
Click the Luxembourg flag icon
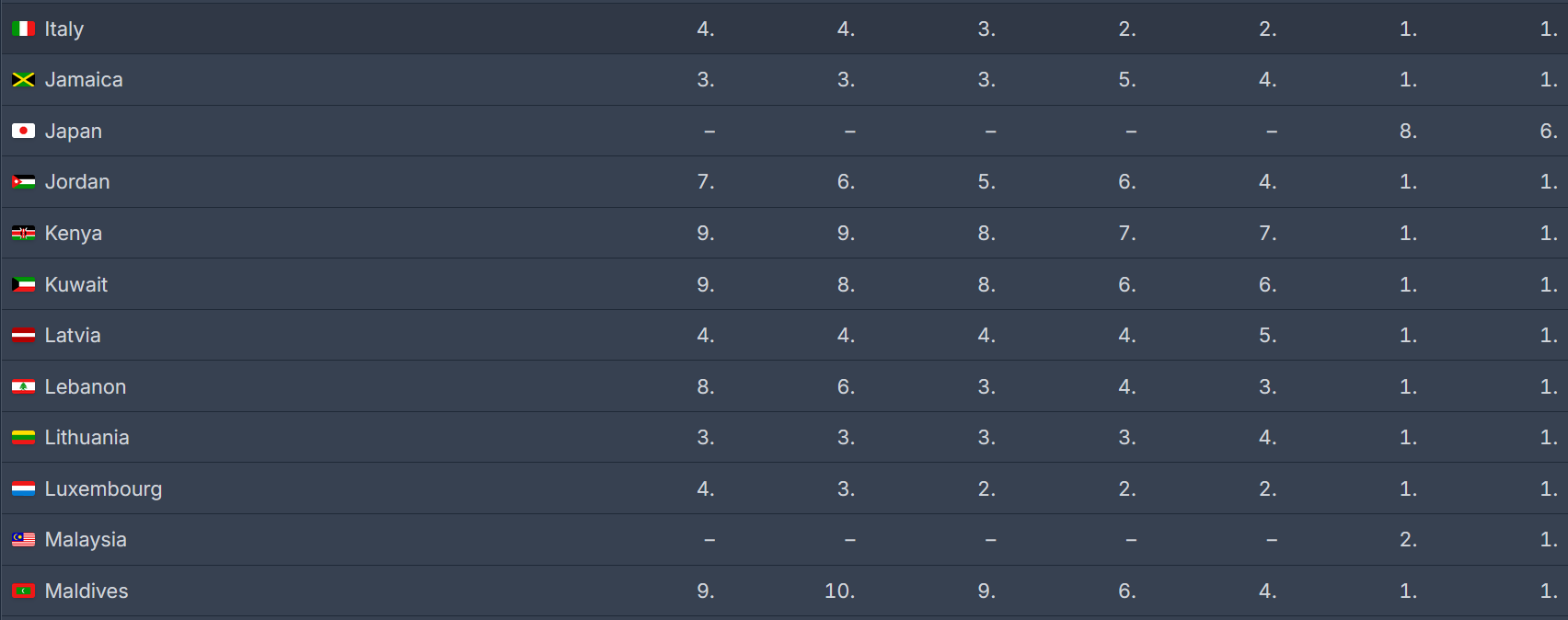23,489
